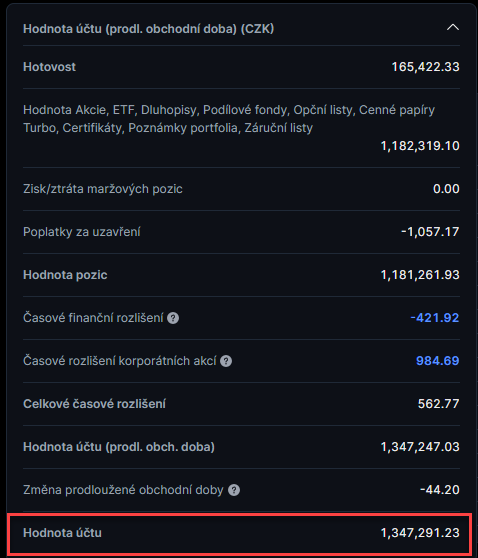This screenshot has height=558, width=478.
Task: Click the total accrual value 562.77
Action: point(438,404)
